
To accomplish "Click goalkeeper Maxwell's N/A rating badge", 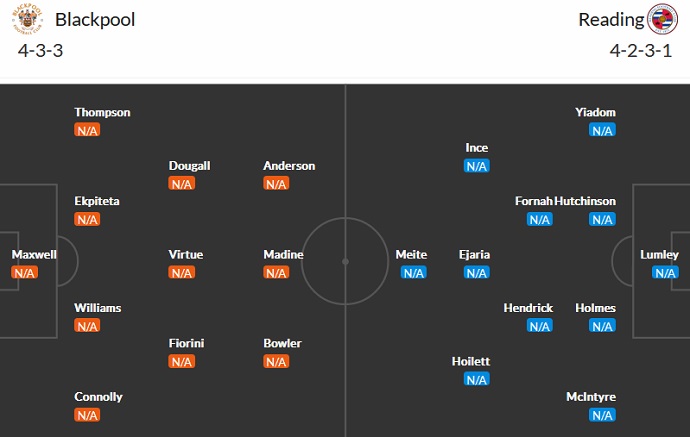I will click(25, 272).
